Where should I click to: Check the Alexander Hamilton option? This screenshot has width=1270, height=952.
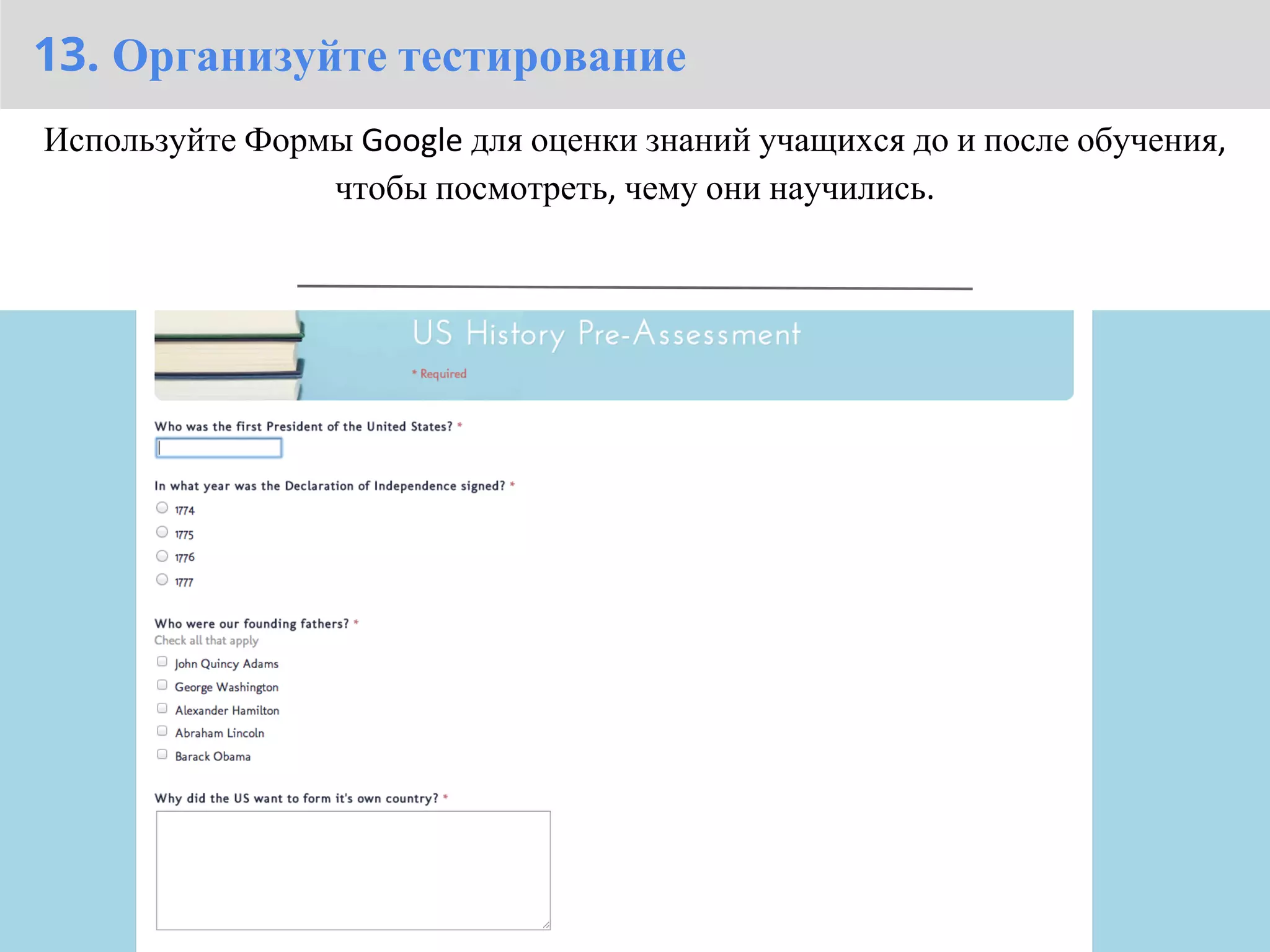point(162,708)
